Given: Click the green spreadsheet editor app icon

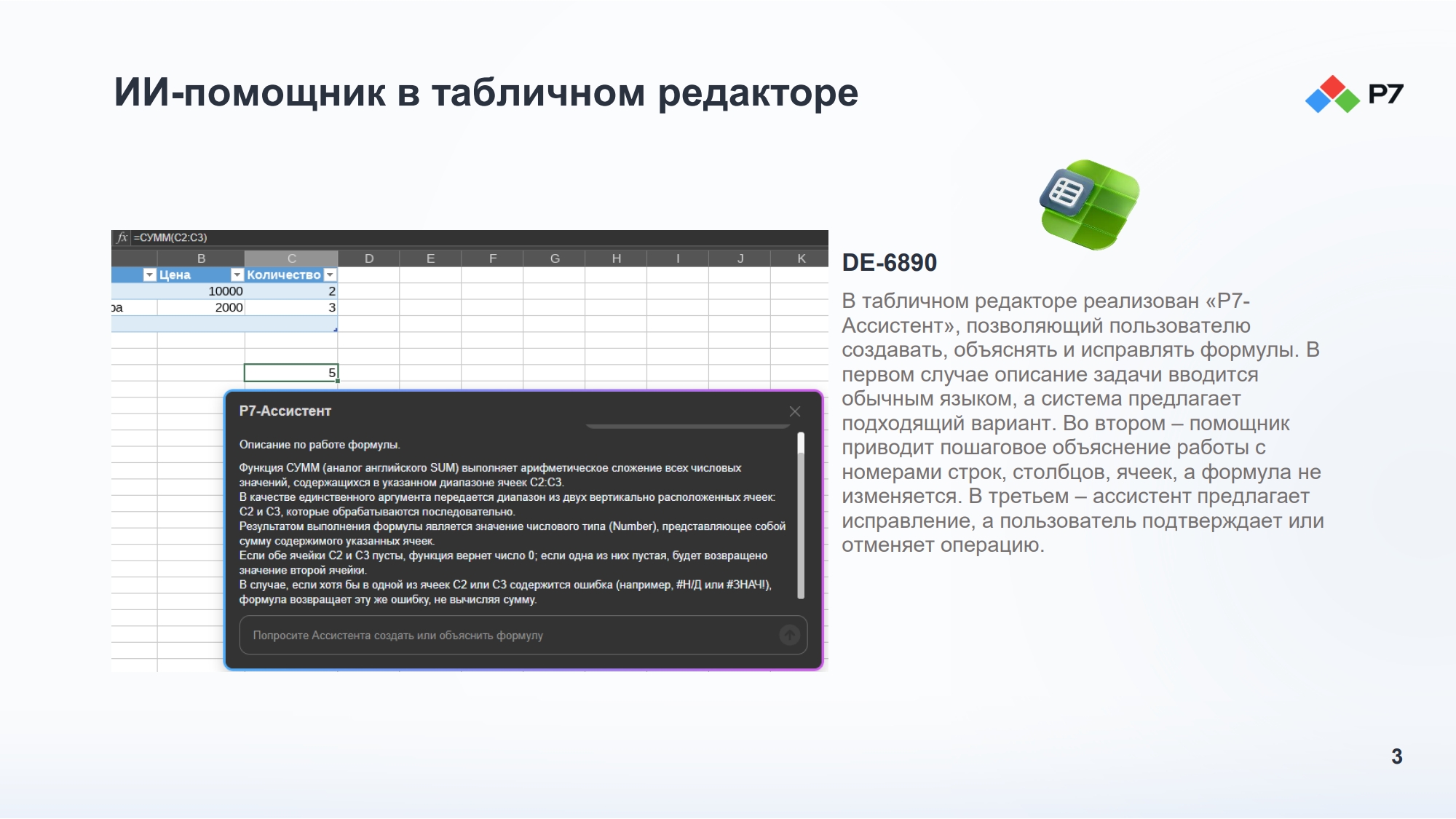Looking at the screenshot, I should [x=1090, y=205].
